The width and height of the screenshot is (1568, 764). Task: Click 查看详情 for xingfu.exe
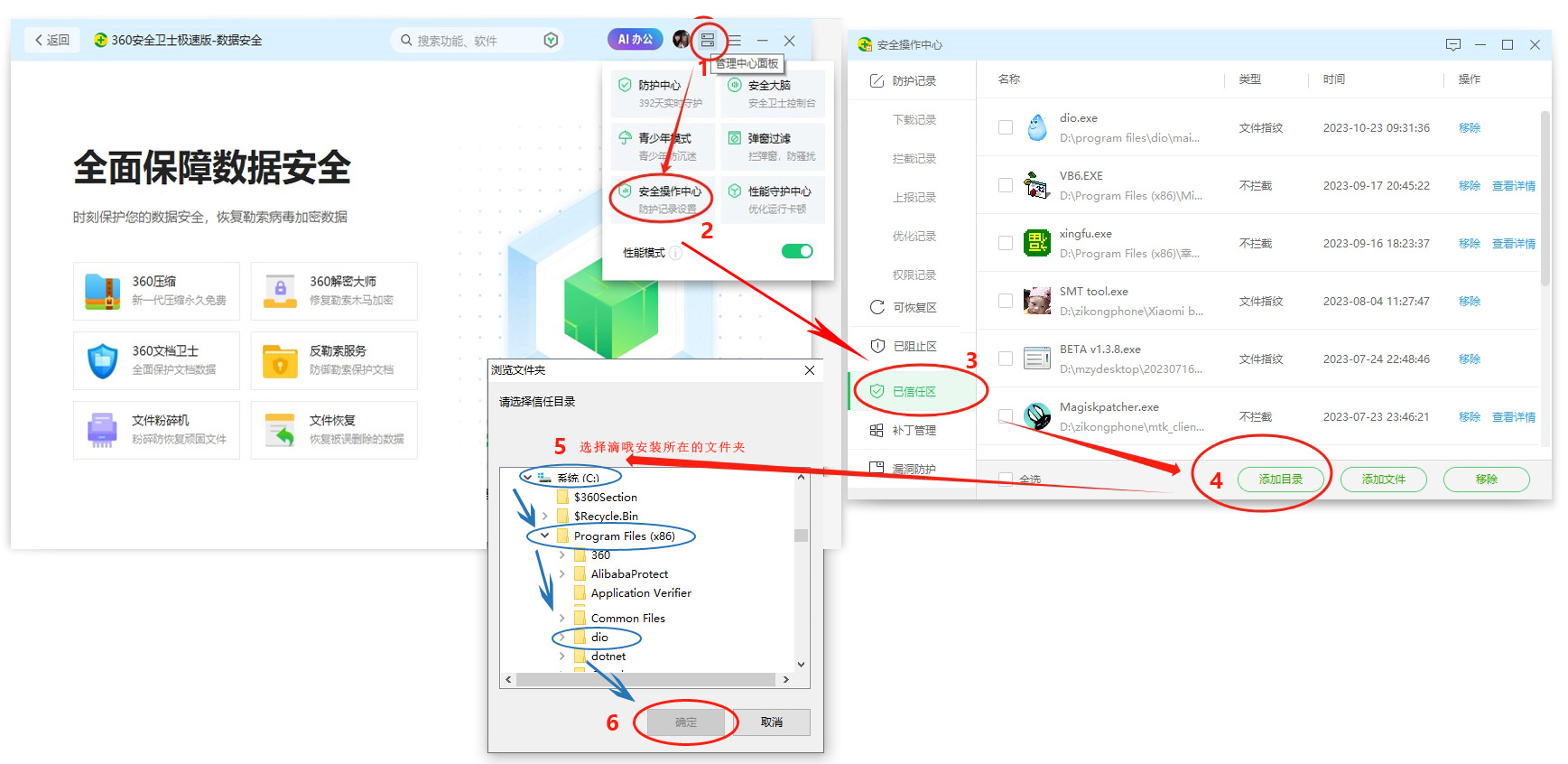click(1514, 244)
